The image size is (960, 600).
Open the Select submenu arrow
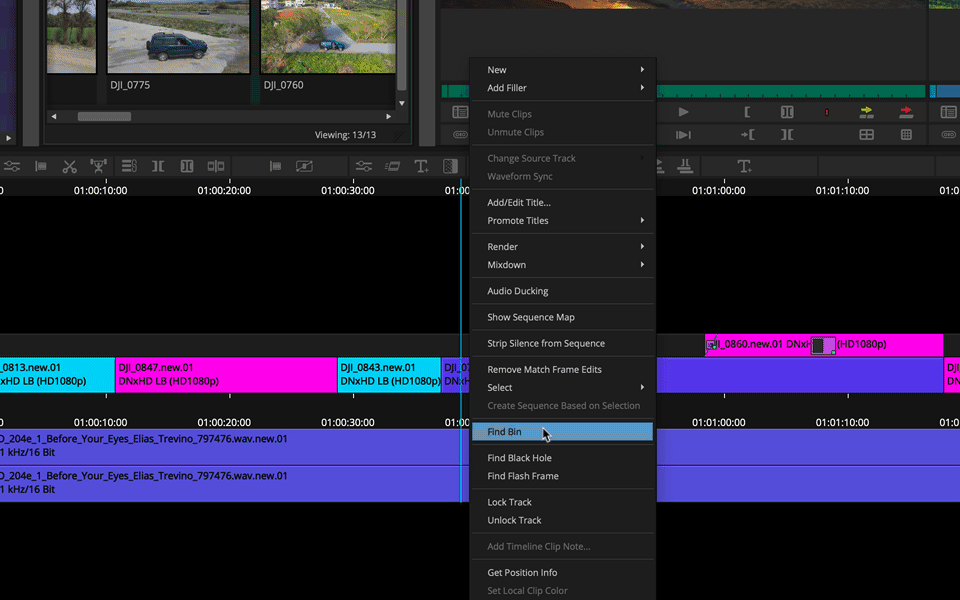pyautogui.click(x=645, y=387)
